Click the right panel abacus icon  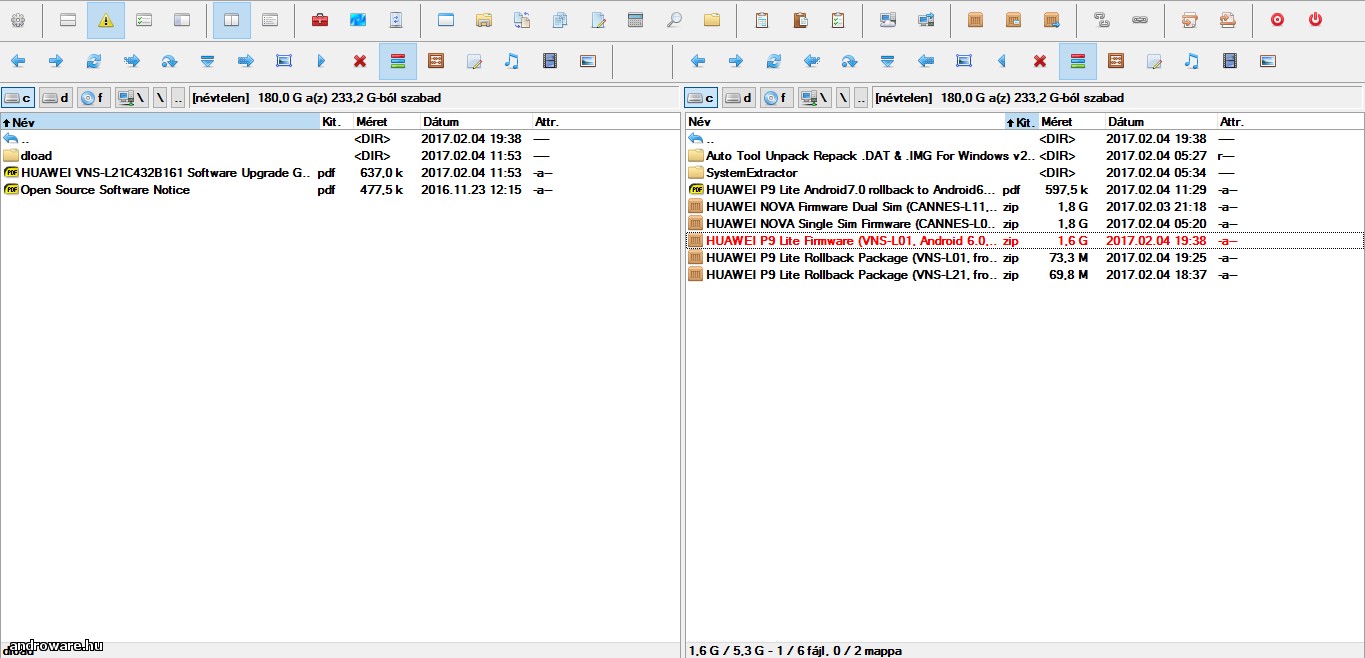1116,61
